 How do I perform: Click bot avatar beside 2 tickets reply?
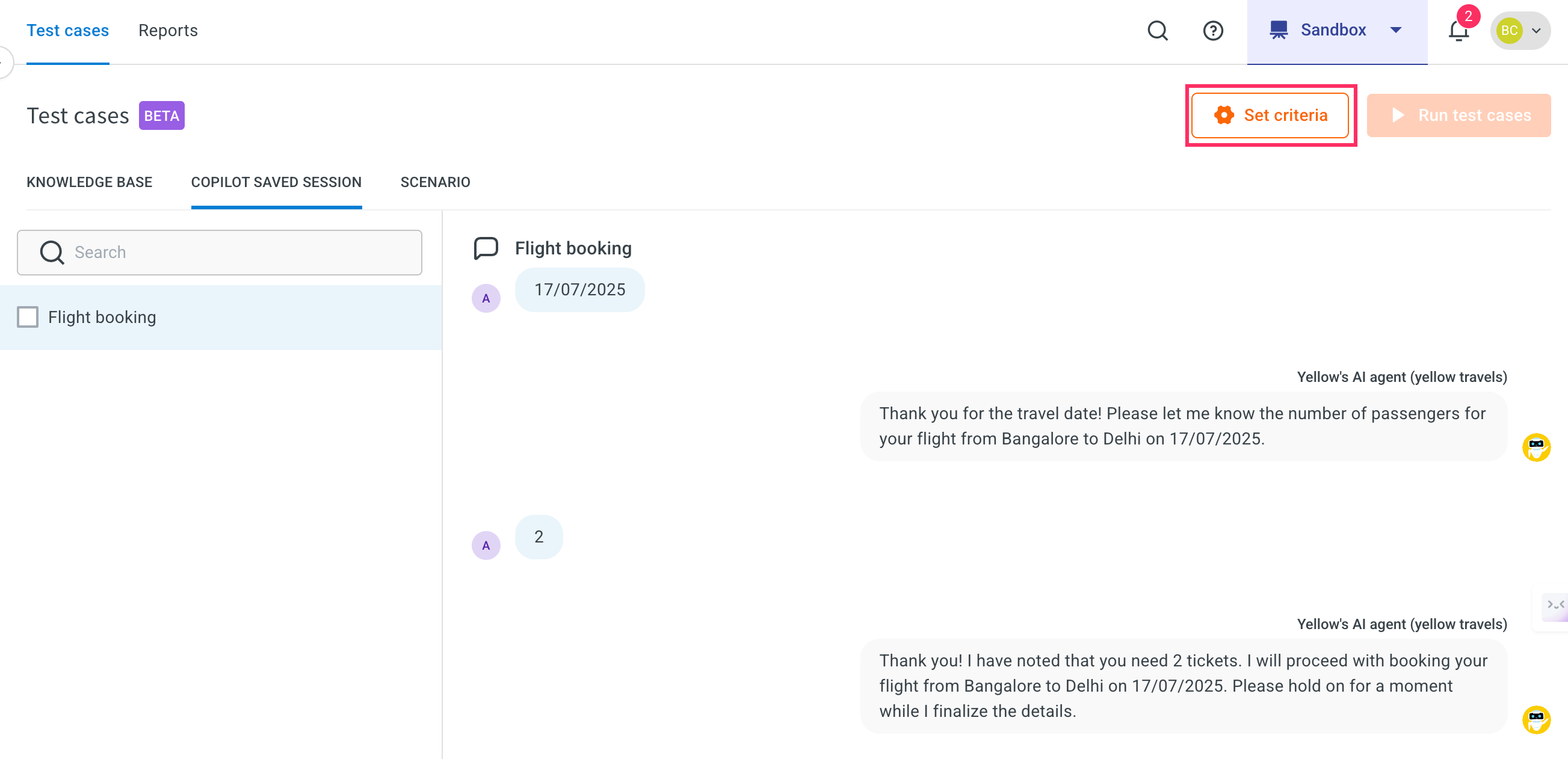pyautogui.click(x=1536, y=719)
